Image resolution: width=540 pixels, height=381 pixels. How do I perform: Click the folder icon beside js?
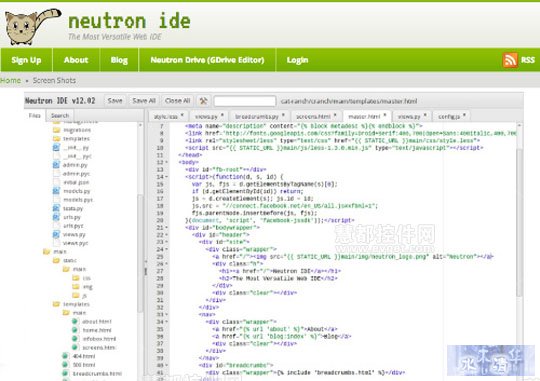[x=76, y=295]
